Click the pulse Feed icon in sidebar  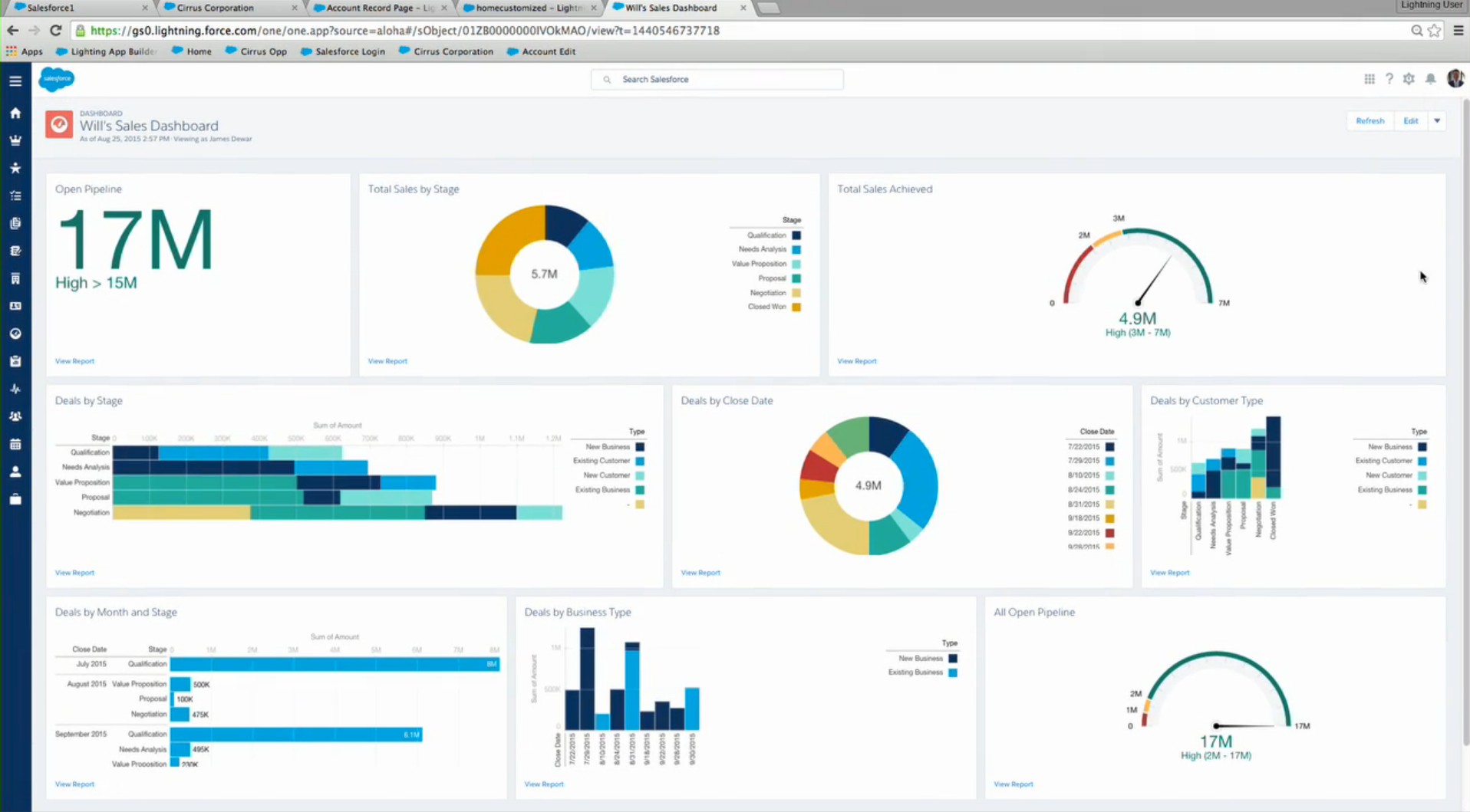click(15, 389)
